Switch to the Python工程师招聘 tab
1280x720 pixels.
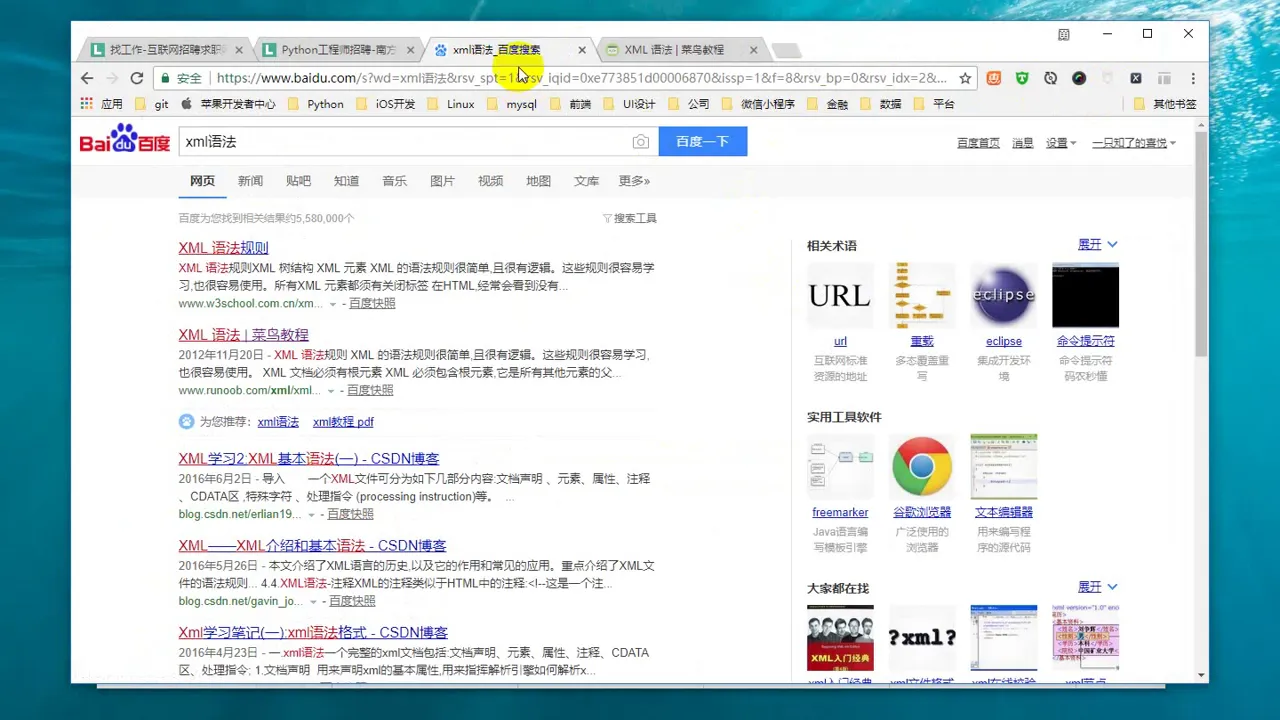pos(337,49)
